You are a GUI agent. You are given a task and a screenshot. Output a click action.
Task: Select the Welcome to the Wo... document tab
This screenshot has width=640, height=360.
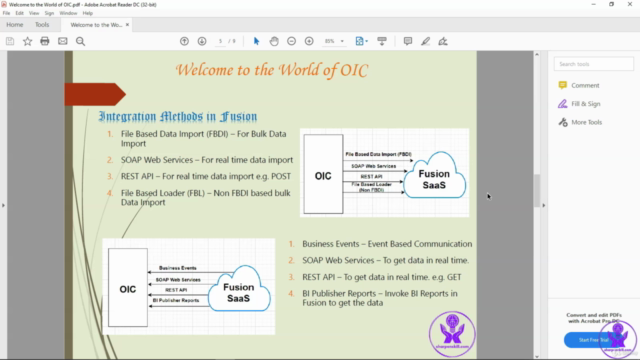tap(96, 25)
